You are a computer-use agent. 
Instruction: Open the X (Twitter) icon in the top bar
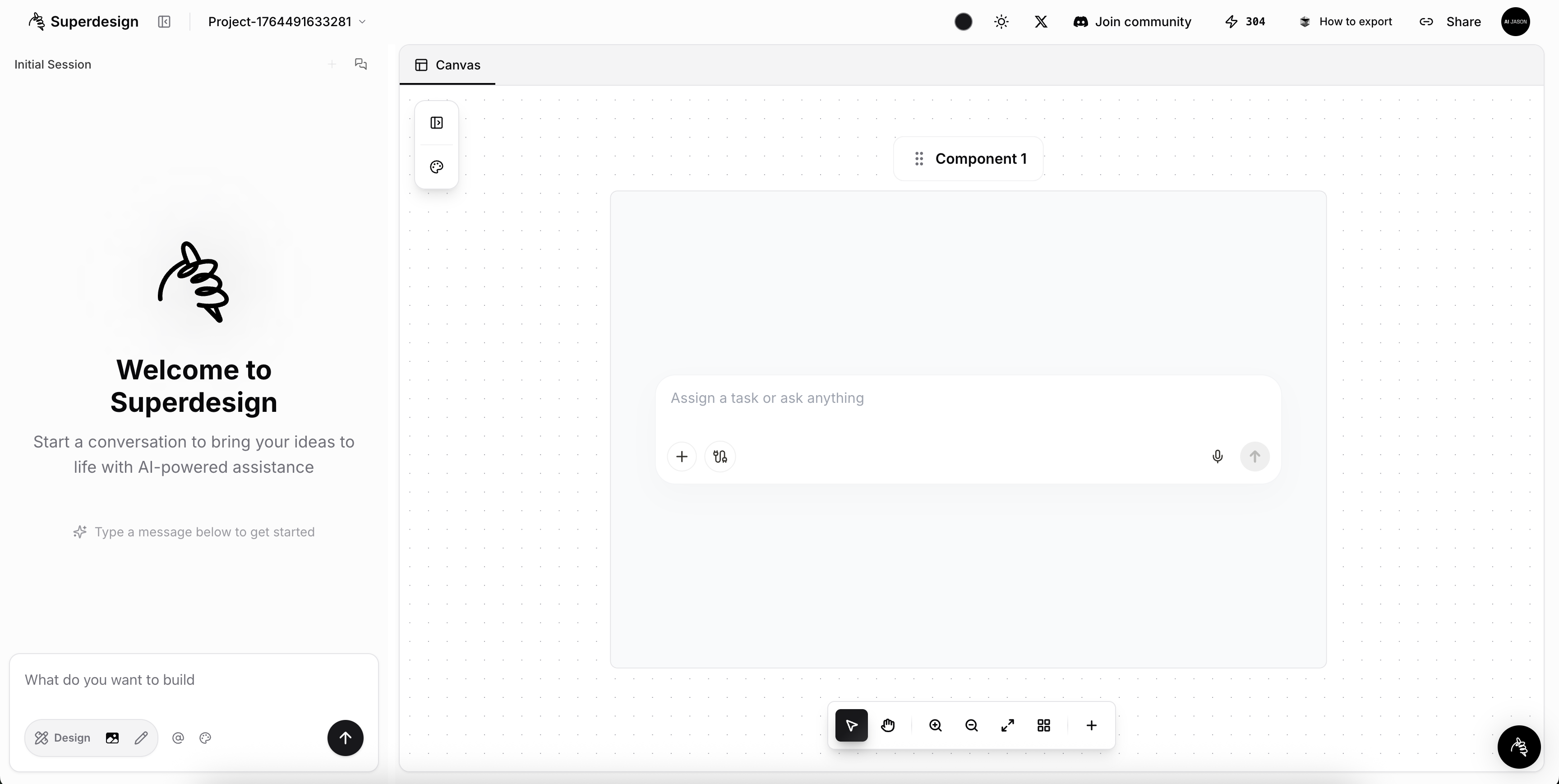click(1040, 22)
